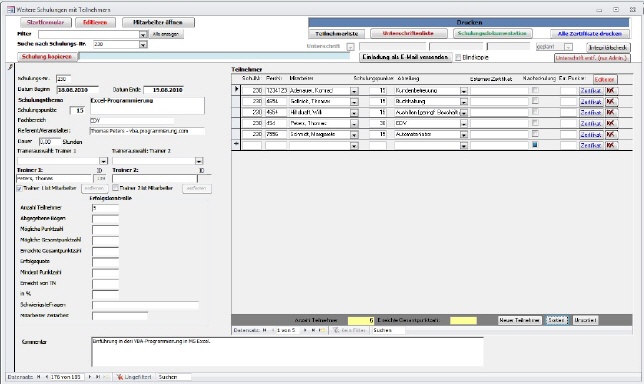Go to next record in Teilnehmer navigation
This screenshot has width=644, height=384.
click(x=305, y=330)
